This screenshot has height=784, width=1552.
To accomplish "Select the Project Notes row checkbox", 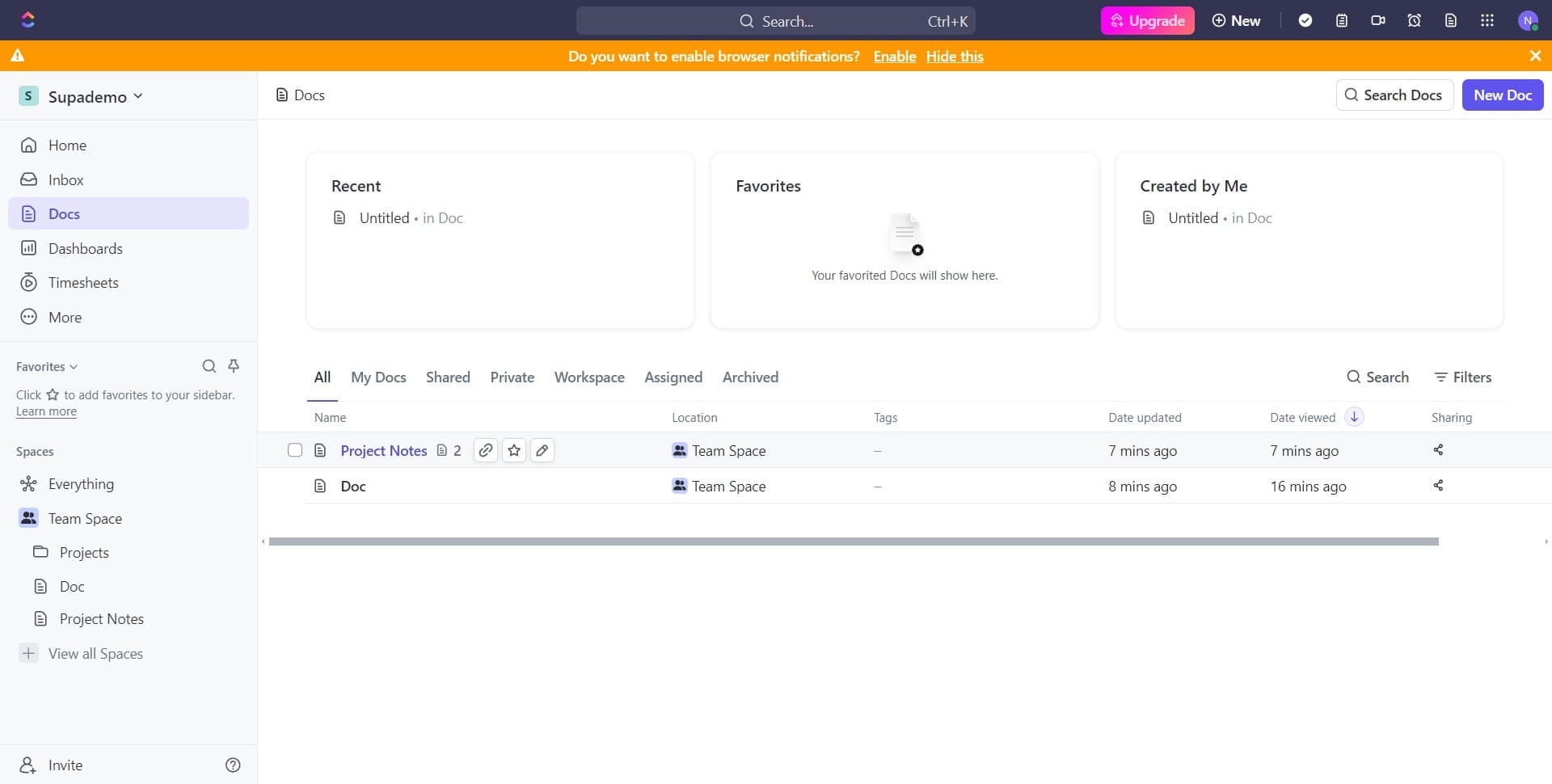I will 294,450.
